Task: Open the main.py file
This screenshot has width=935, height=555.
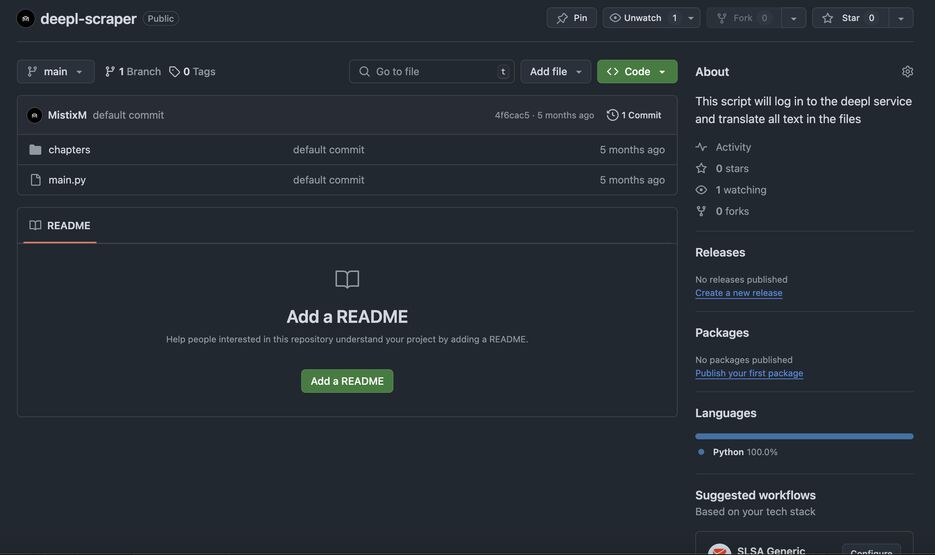Action: click(x=67, y=180)
